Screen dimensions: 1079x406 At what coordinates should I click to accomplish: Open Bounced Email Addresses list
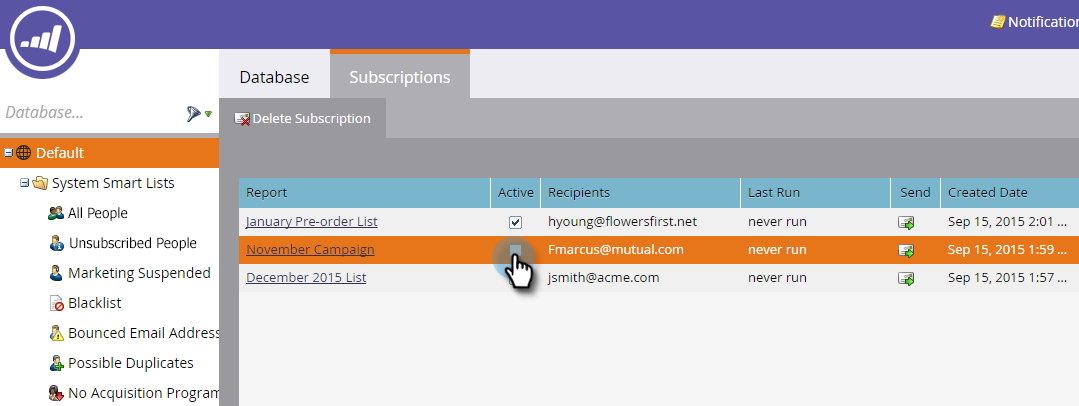(x=142, y=333)
